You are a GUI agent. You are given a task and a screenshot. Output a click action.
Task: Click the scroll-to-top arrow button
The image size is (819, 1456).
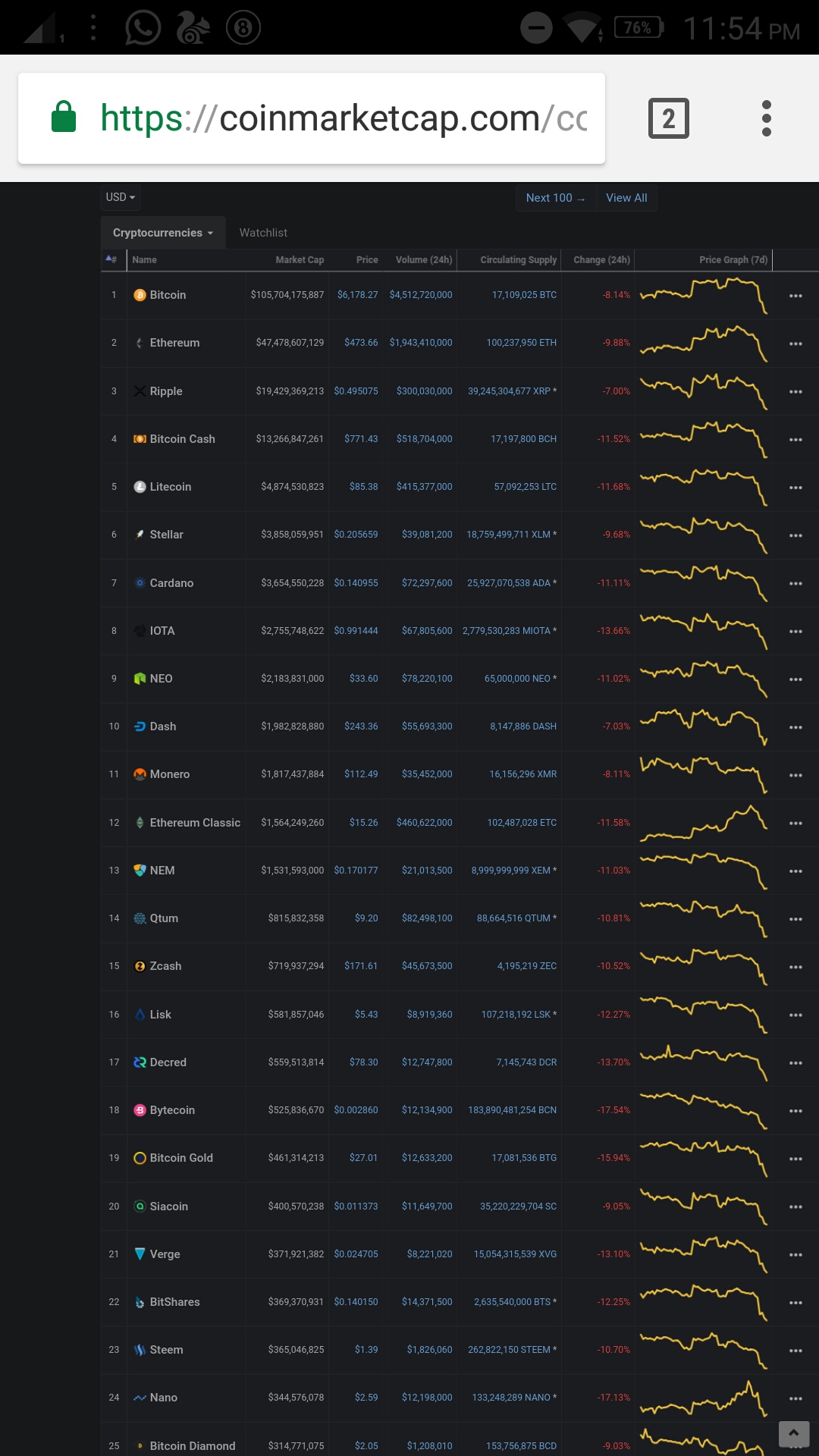click(x=794, y=1433)
